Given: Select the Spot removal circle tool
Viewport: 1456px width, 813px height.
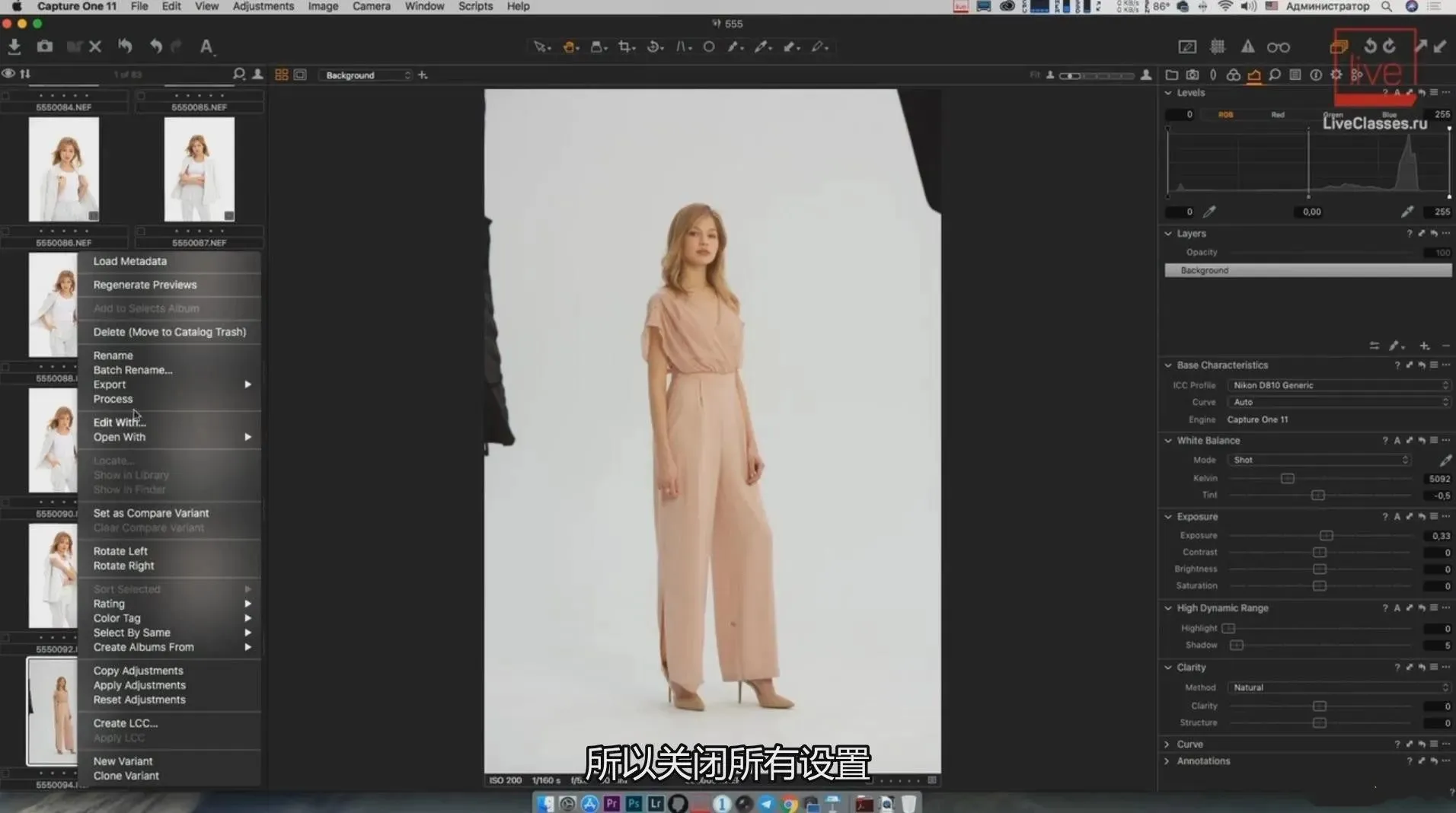Looking at the screenshot, I should click(x=709, y=47).
